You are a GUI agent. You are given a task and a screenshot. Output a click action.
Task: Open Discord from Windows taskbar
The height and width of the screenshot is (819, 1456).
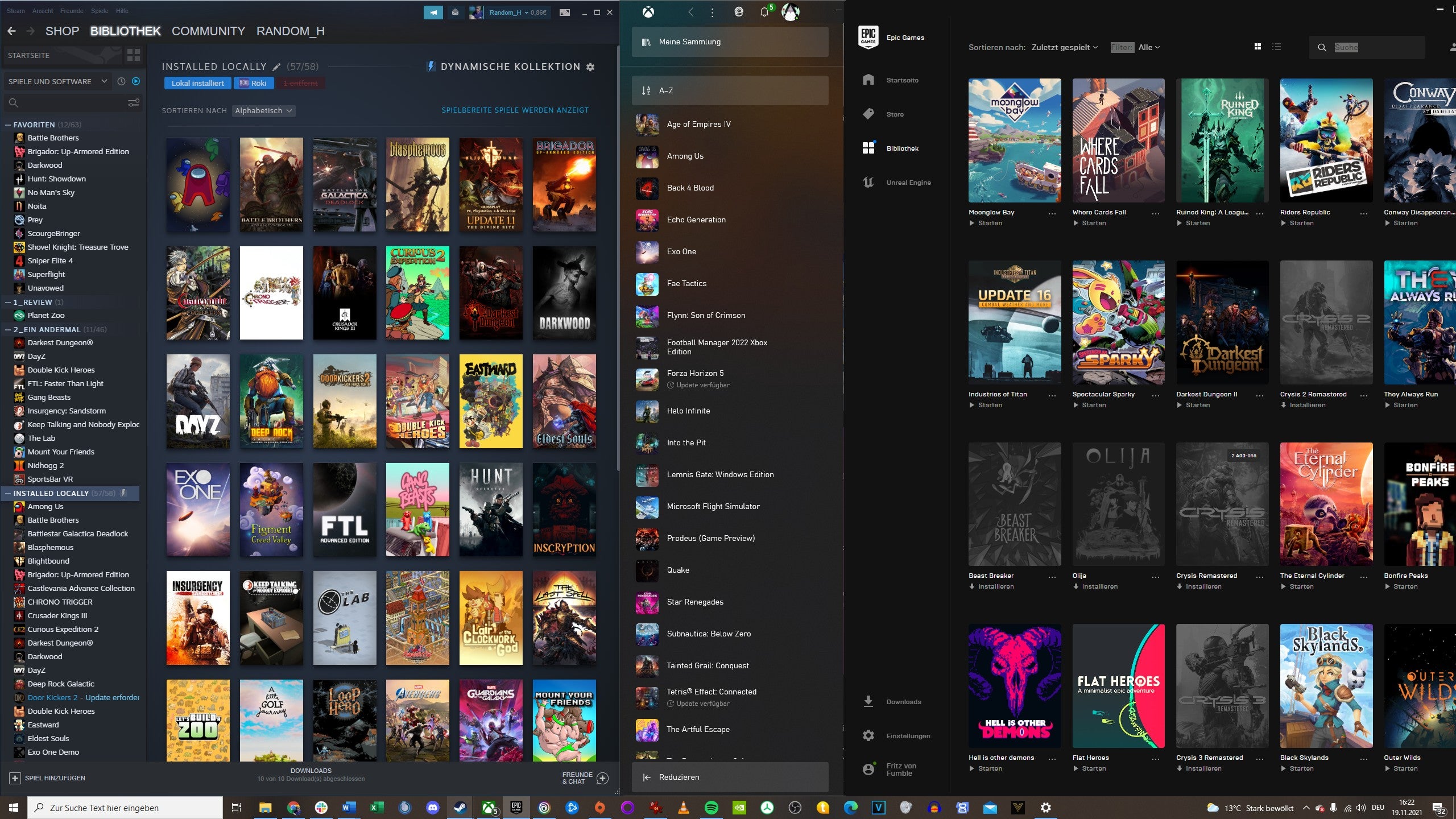(433, 808)
